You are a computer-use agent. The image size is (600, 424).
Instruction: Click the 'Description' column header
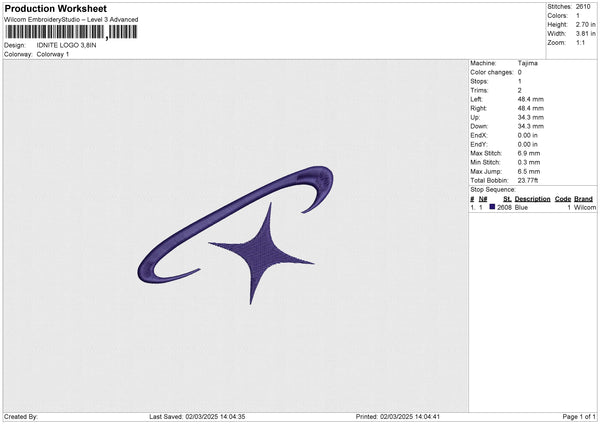point(532,199)
